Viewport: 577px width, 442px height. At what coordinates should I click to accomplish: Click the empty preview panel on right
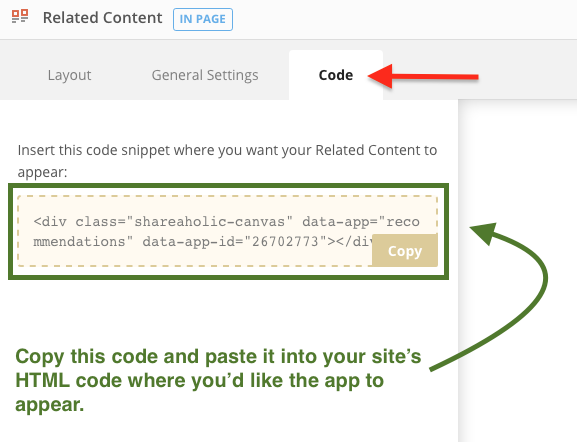[517, 270]
